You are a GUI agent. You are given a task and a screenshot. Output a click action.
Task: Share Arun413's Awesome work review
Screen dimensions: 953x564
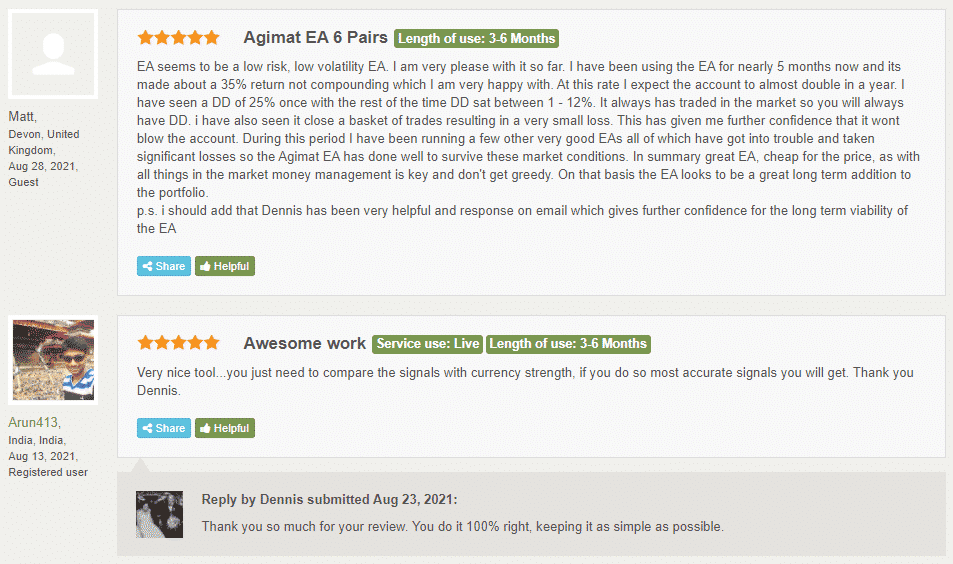pos(163,428)
